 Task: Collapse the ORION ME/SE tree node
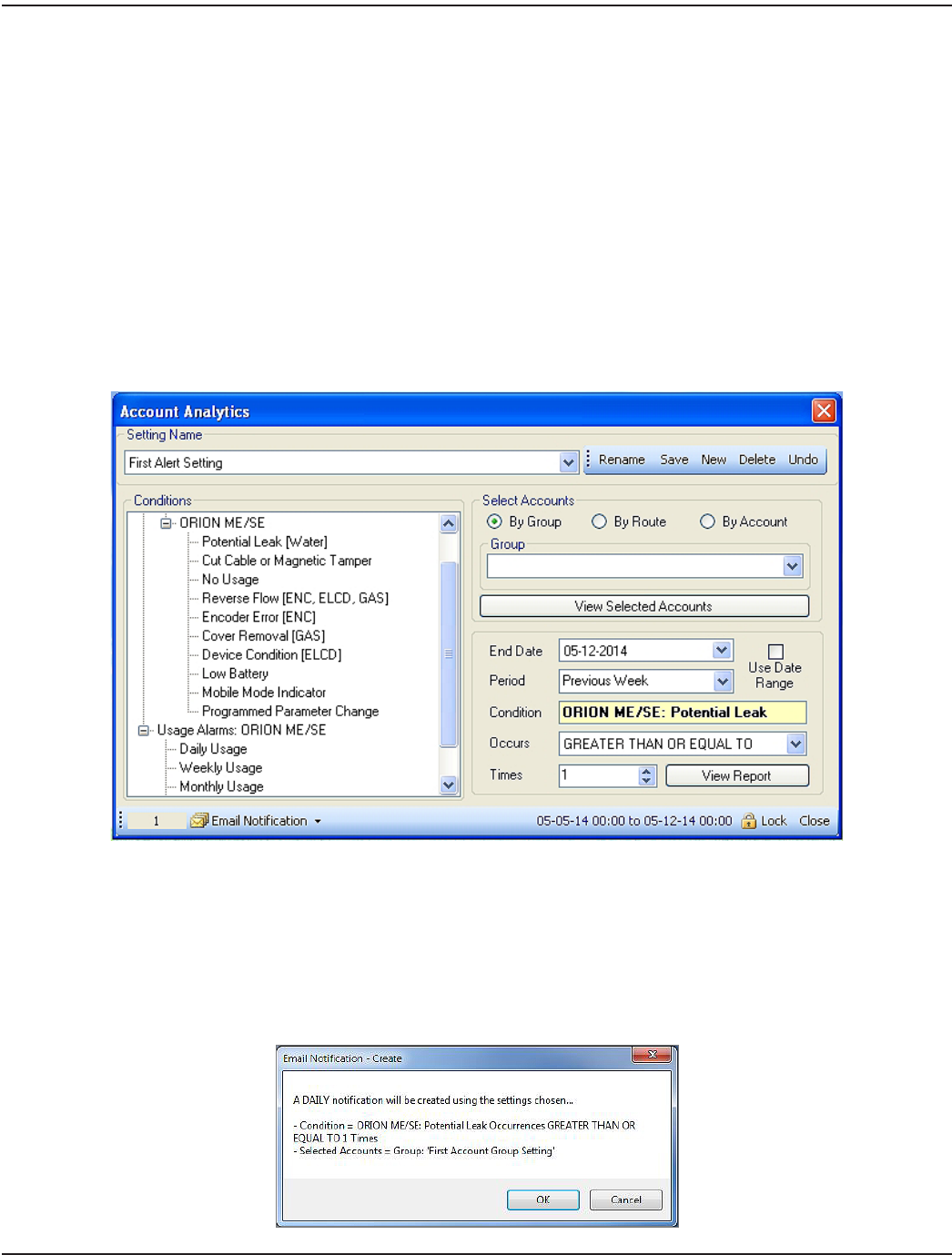pos(166,523)
